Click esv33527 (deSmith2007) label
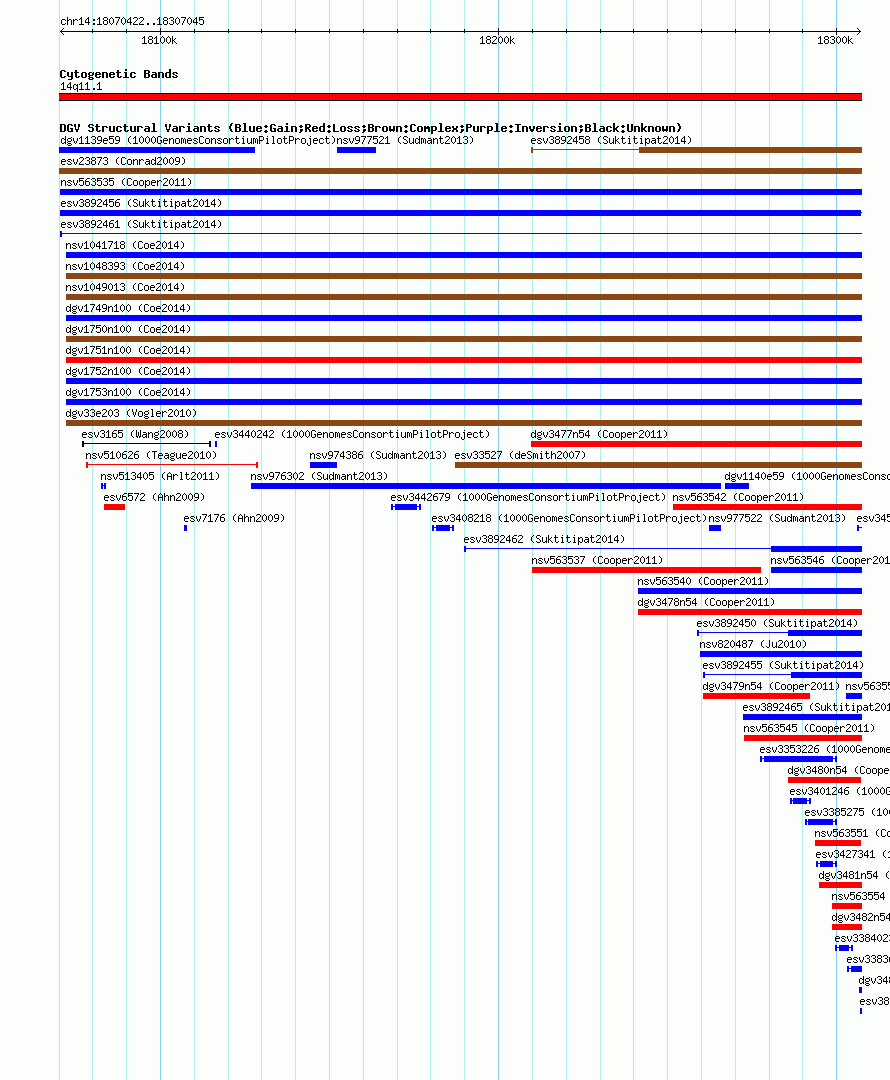This screenshot has height=1080, width=890. pyautogui.click(x=520, y=455)
